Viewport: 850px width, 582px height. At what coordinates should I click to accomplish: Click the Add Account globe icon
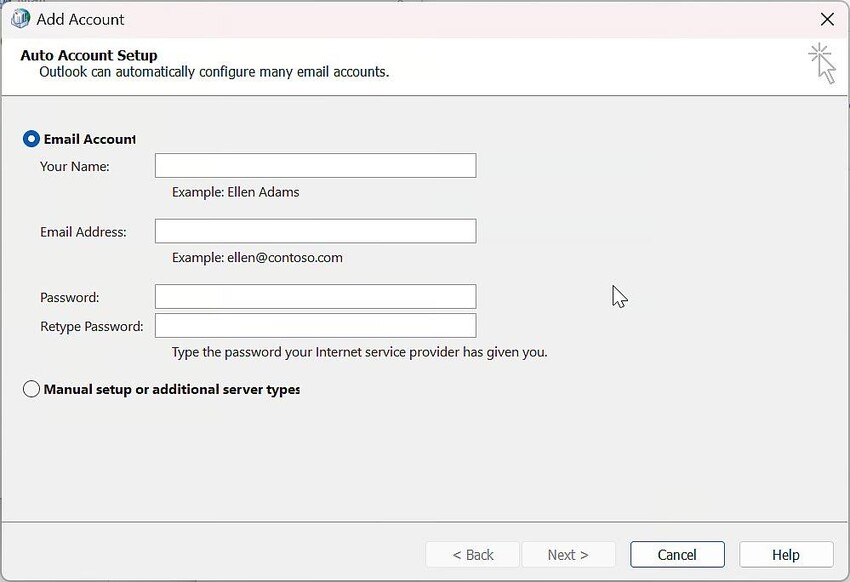[19, 18]
